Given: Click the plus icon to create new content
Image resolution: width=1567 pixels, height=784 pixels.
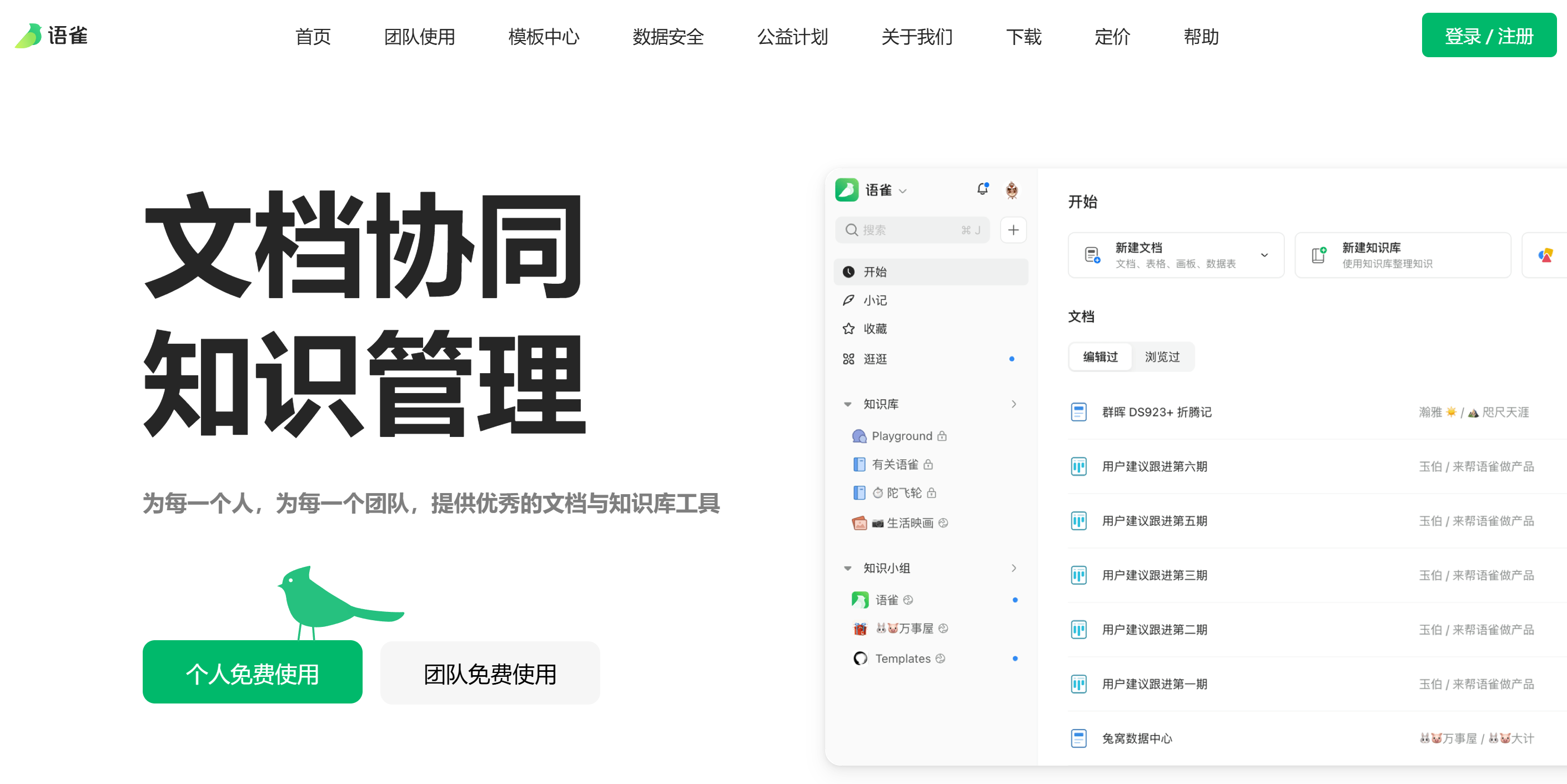Looking at the screenshot, I should 1013,230.
